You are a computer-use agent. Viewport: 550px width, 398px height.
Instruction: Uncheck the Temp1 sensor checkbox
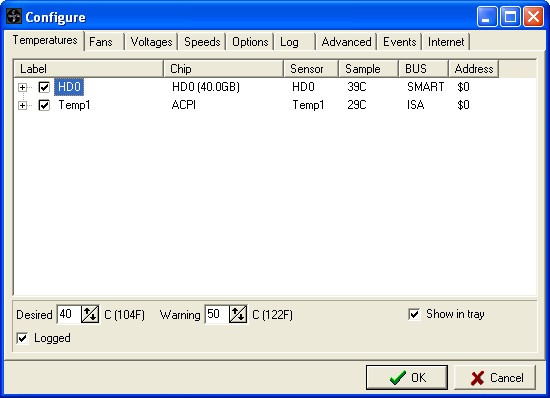(44, 105)
